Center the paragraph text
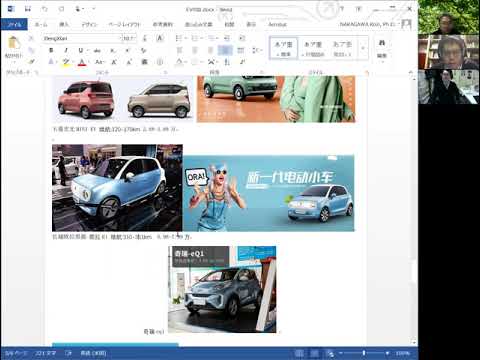Screen dimensions: 480x360 (x=195, y=50)
